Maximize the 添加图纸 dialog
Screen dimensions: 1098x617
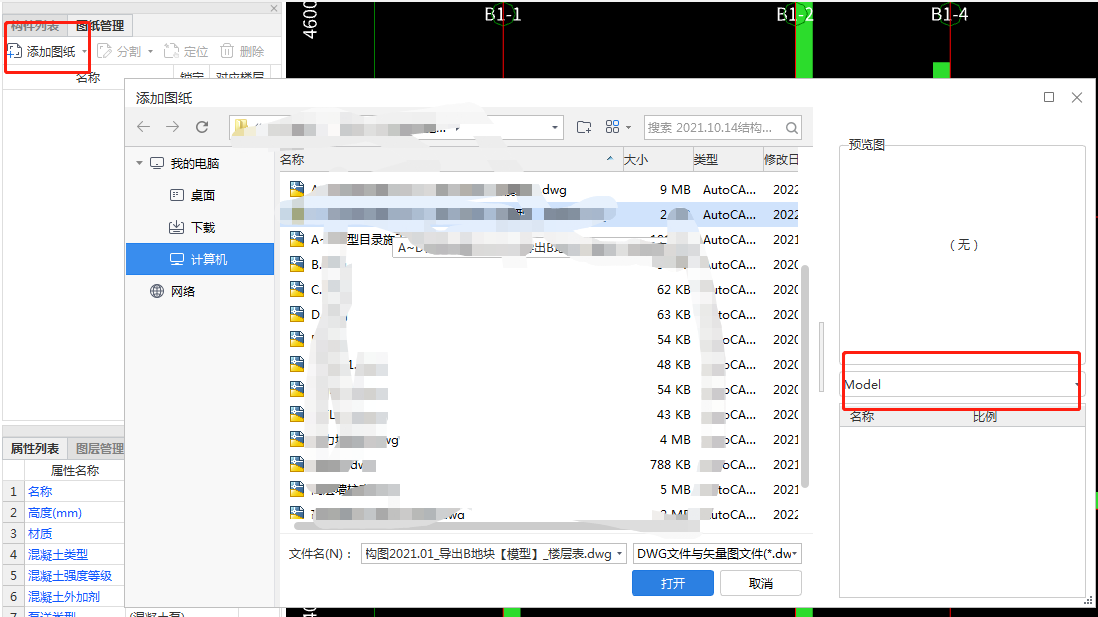(1049, 97)
